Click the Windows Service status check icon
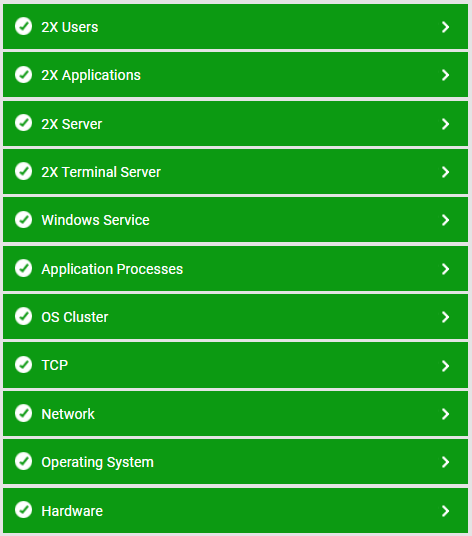Viewport: 472px width, 536px height. click(24, 219)
